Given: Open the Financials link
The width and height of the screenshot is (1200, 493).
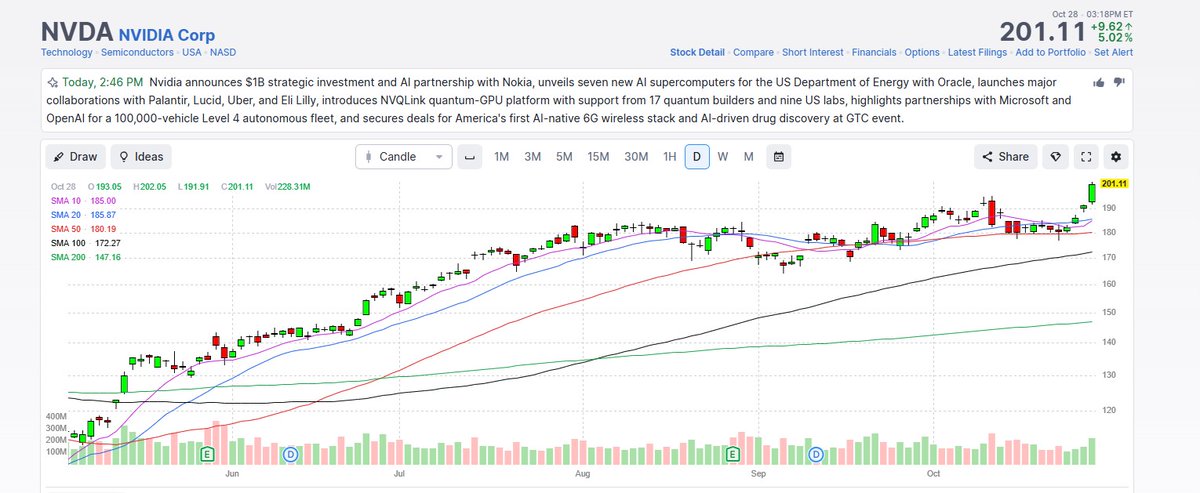Looking at the screenshot, I should click(876, 52).
